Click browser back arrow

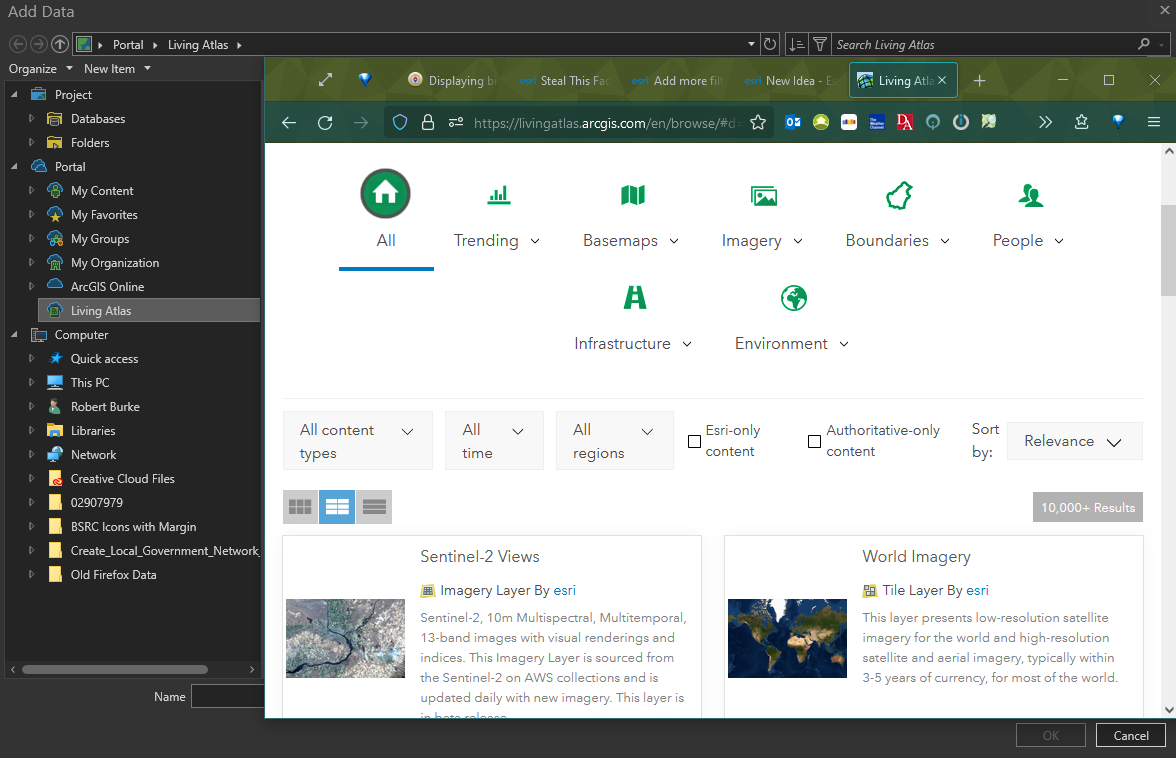pos(289,122)
